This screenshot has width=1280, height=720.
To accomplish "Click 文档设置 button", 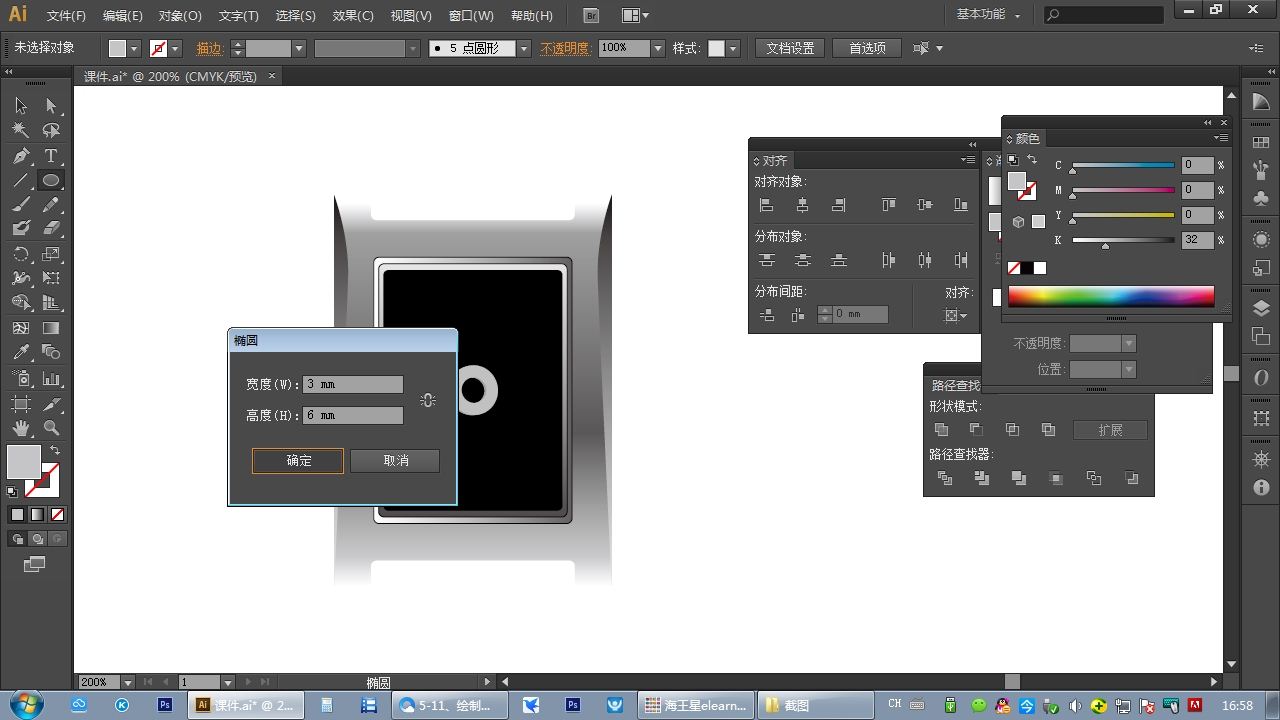I will point(790,48).
